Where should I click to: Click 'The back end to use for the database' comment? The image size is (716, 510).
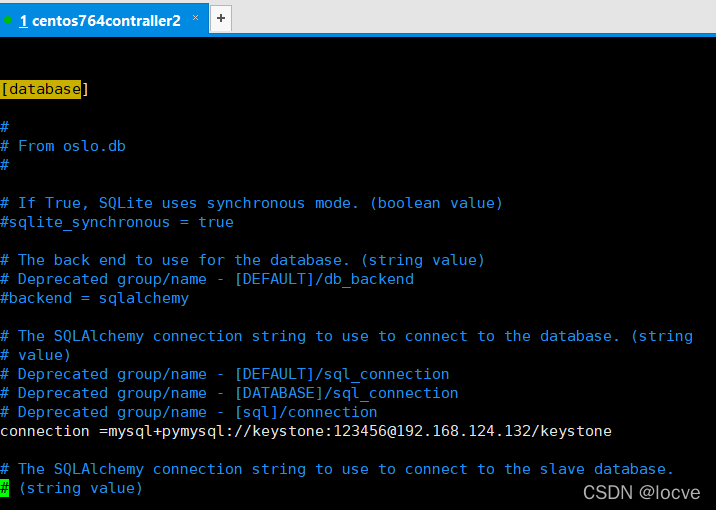[x=242, y=260]
